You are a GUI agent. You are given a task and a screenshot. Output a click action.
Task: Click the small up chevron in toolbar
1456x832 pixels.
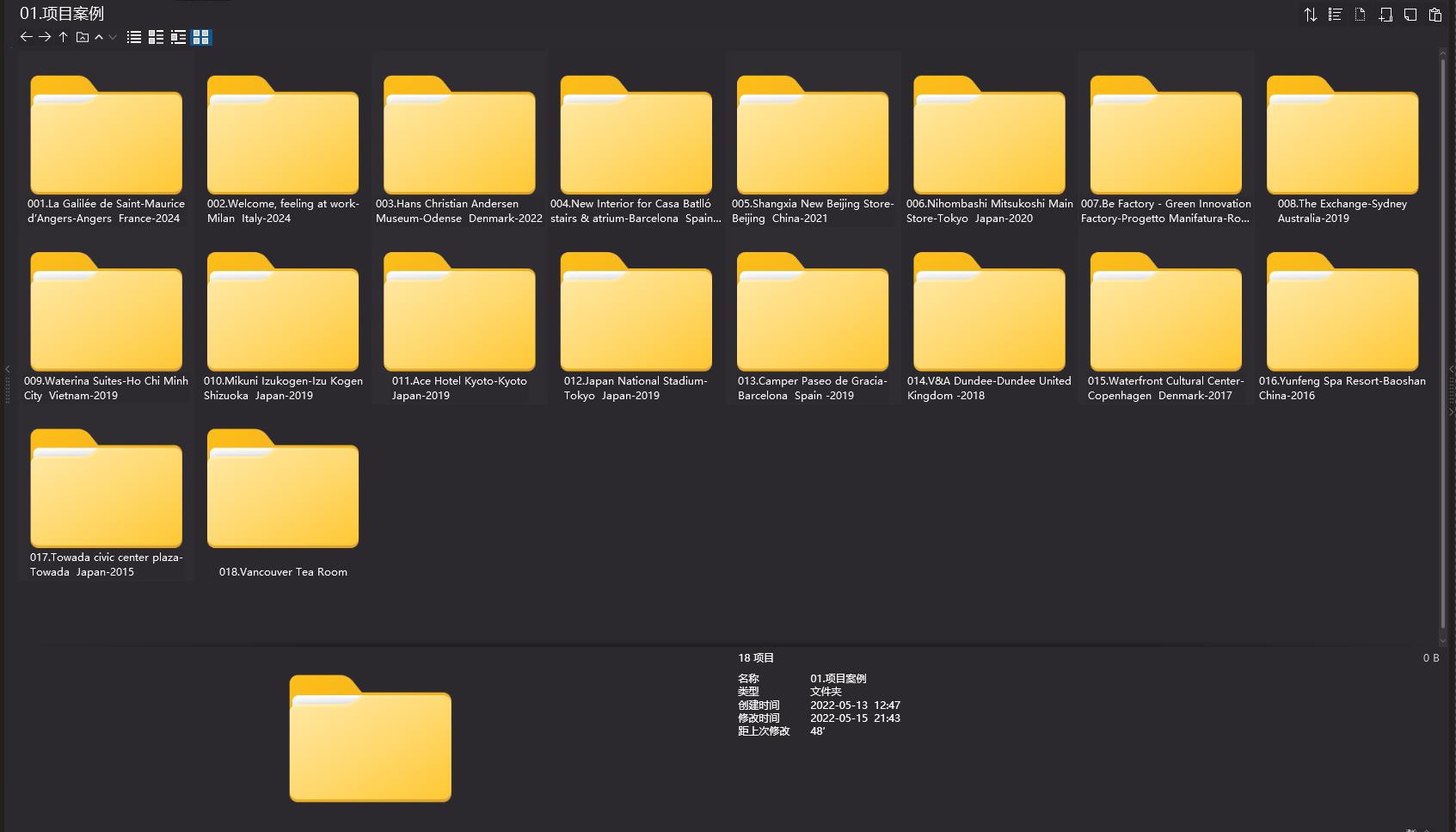click(x=99, y=37)
